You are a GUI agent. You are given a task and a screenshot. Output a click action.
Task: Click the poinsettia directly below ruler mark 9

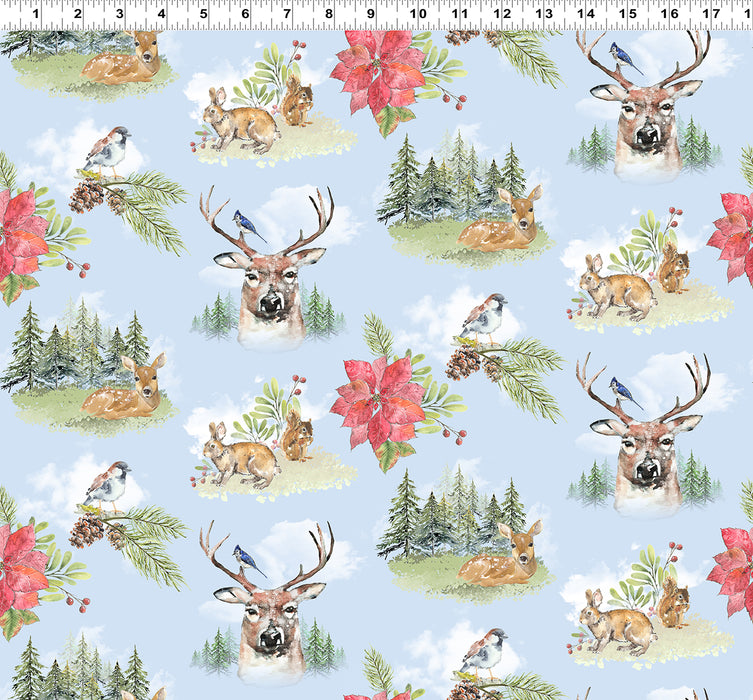click(380, 75)
